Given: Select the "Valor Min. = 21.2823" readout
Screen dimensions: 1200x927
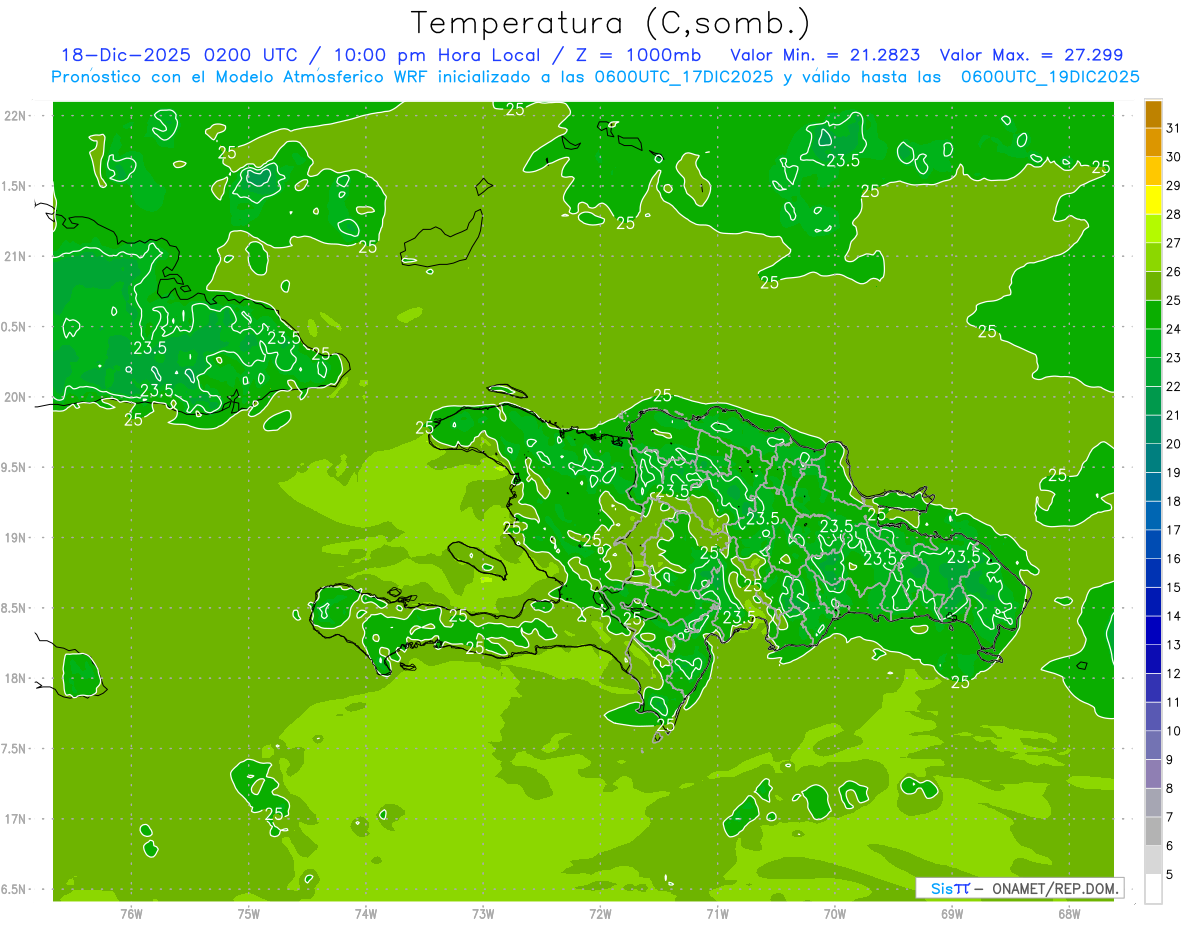Looking at the screenshot, I should [826, 56].
